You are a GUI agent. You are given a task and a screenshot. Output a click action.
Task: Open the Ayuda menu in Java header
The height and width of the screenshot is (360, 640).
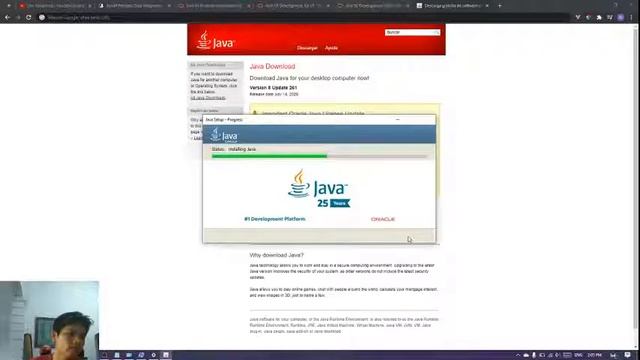coord(331,48)
